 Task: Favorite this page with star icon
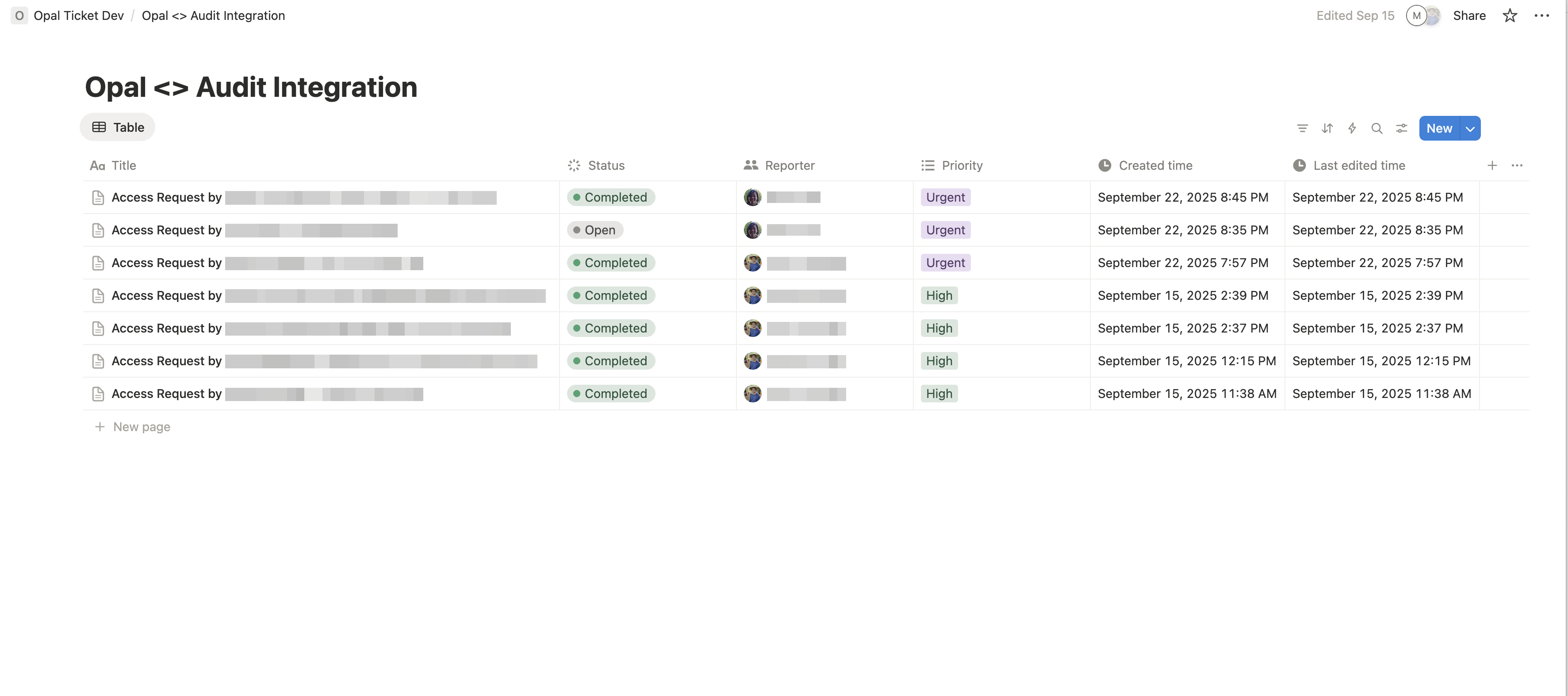pyautogui.click(x=1510, y=16)
